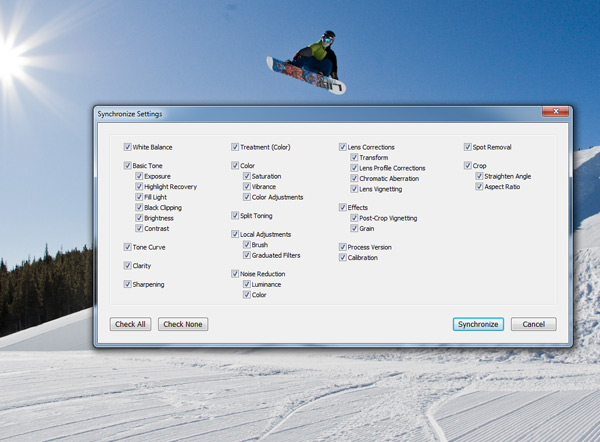The image size is (600, 442).
Task: Disable the Sharpening checkbox
Action: point(127,285)
